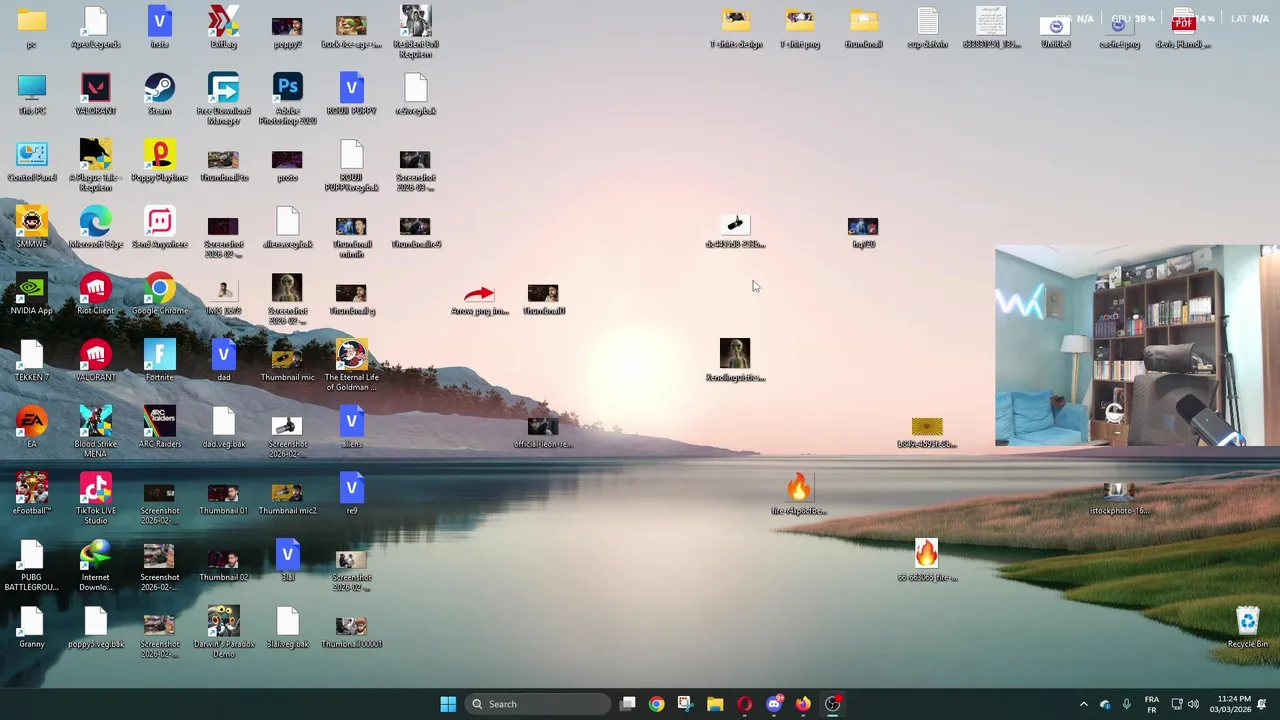Select the 'Thumbnail 00001' image file
This screenshot has height=720, width=1280.
click(351, 632)
